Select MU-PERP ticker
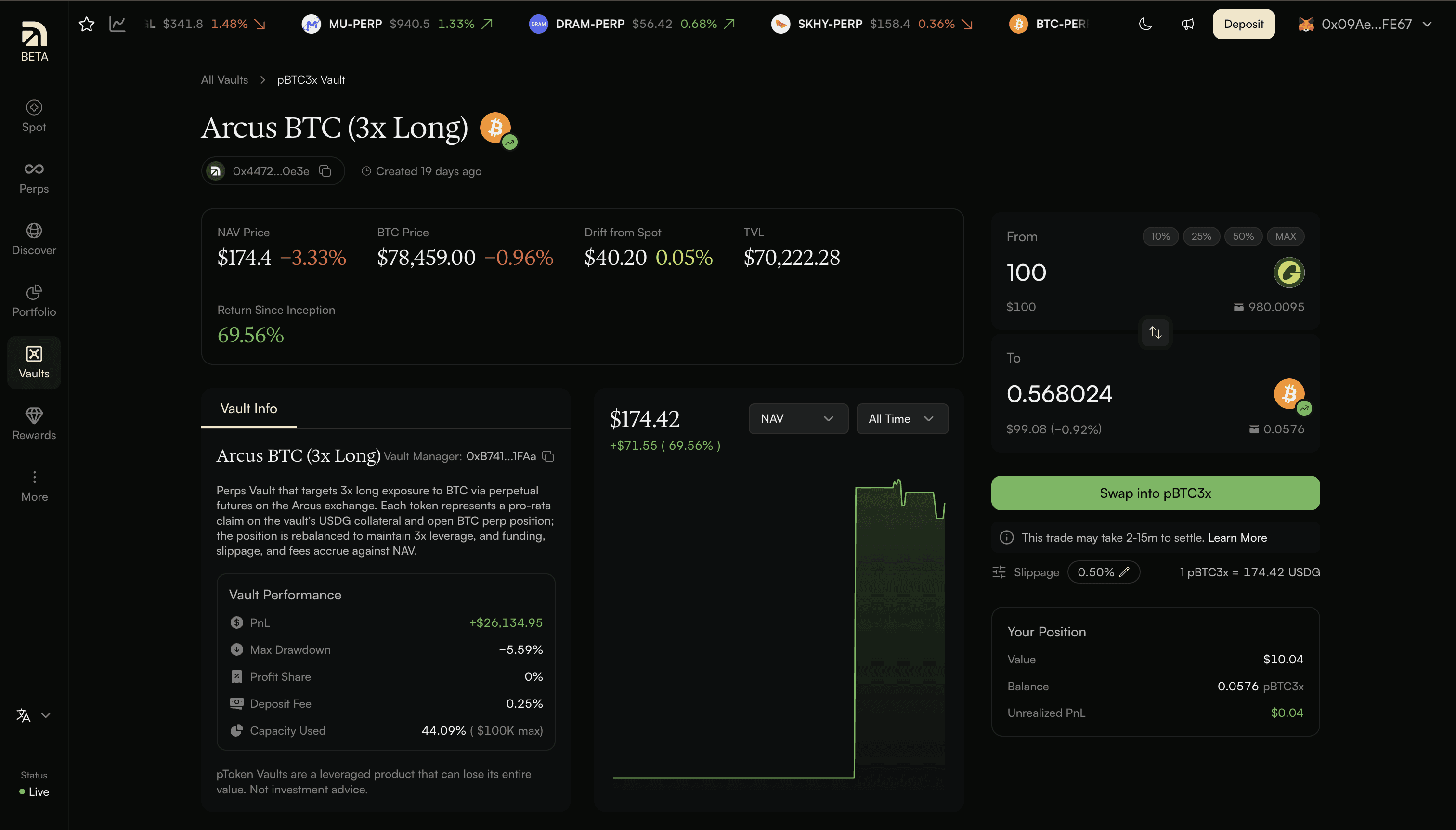Screen dimensions: 1456x830 (x=397, y=24)
